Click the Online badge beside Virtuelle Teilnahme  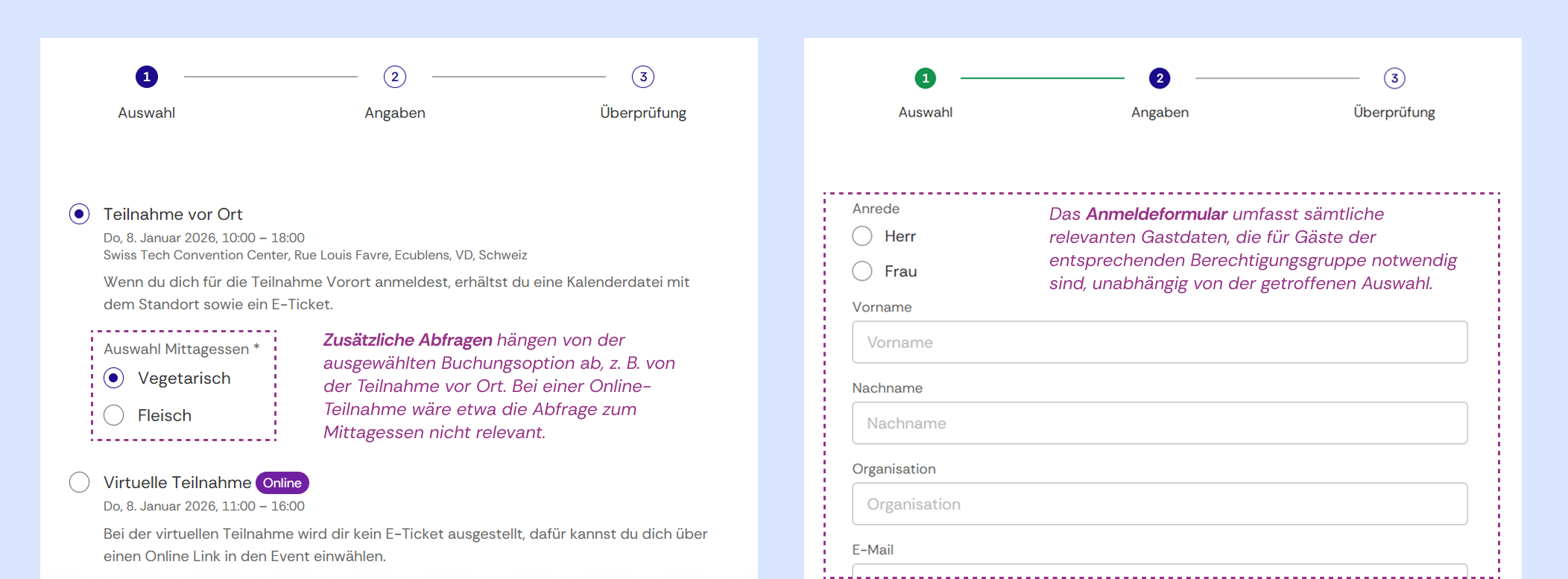(x=282, y=483)
